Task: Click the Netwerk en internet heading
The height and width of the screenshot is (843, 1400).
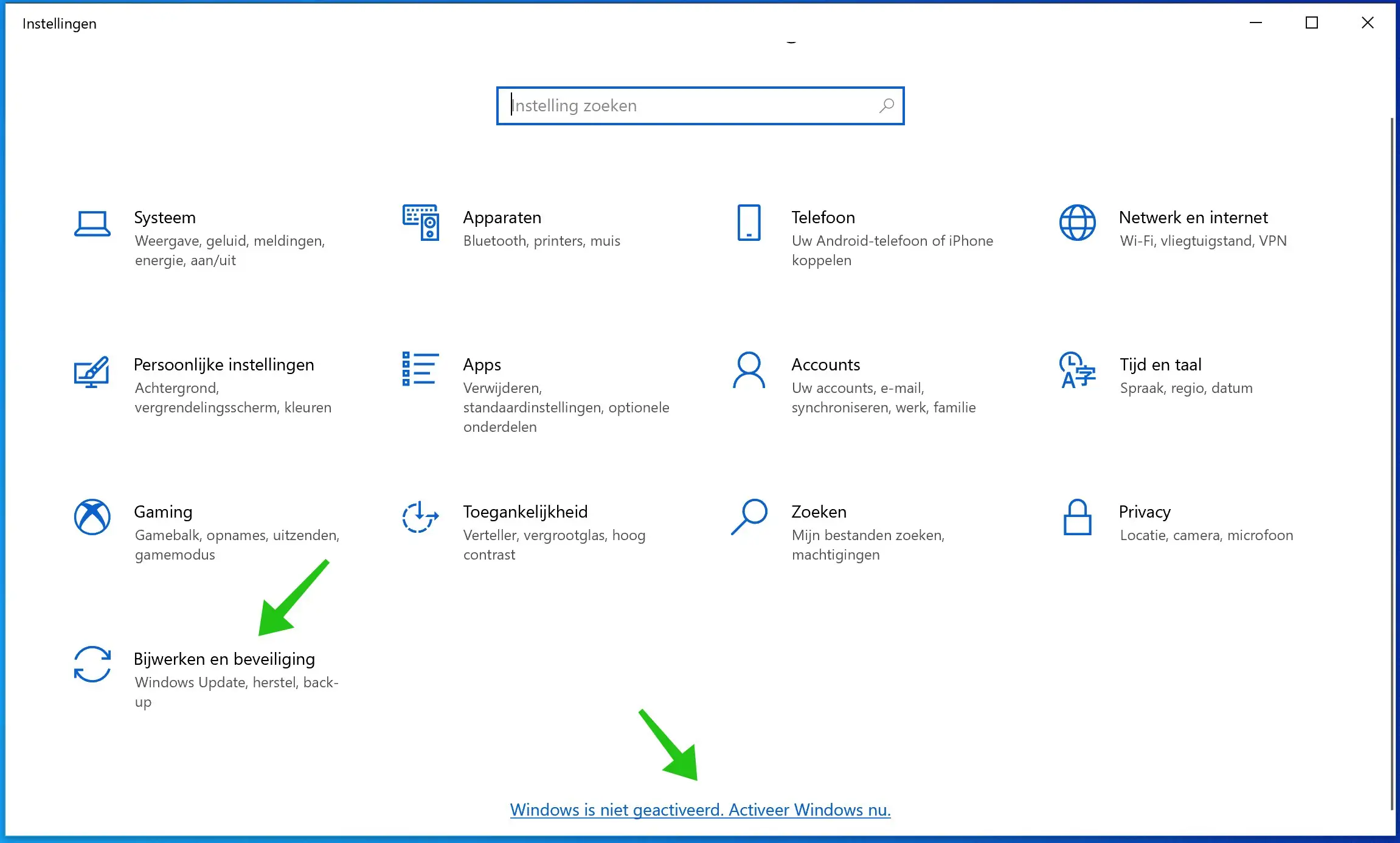Action: (1193, 218)
